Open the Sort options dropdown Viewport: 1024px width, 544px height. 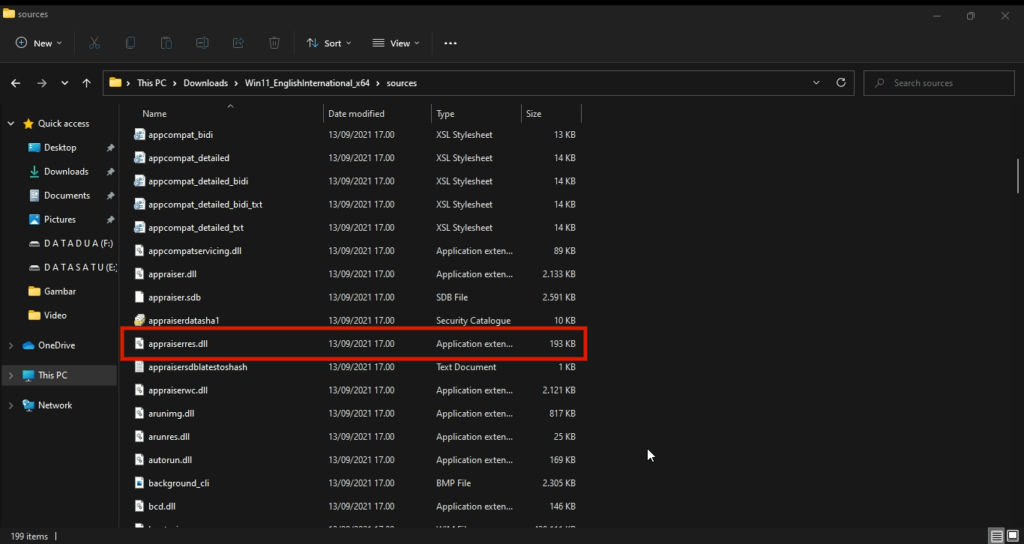(328, 43)
